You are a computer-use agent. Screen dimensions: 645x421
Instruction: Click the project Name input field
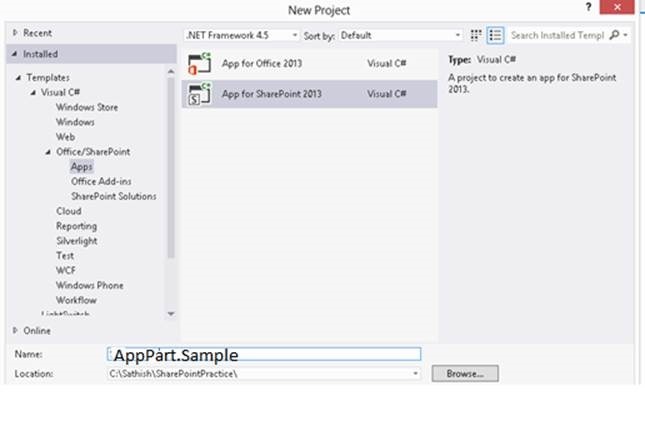(264, 354)
